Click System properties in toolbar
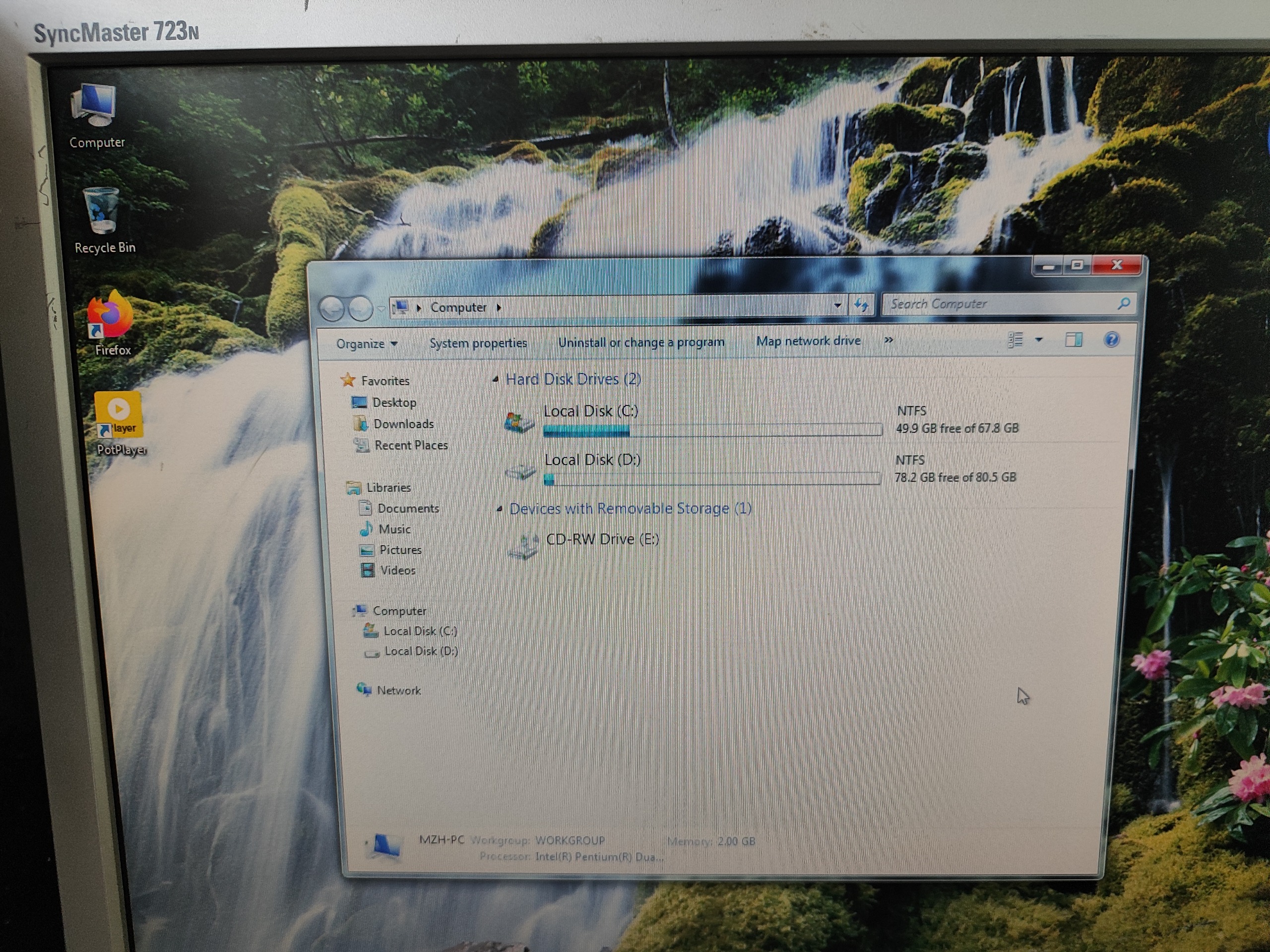 point(478,343)
